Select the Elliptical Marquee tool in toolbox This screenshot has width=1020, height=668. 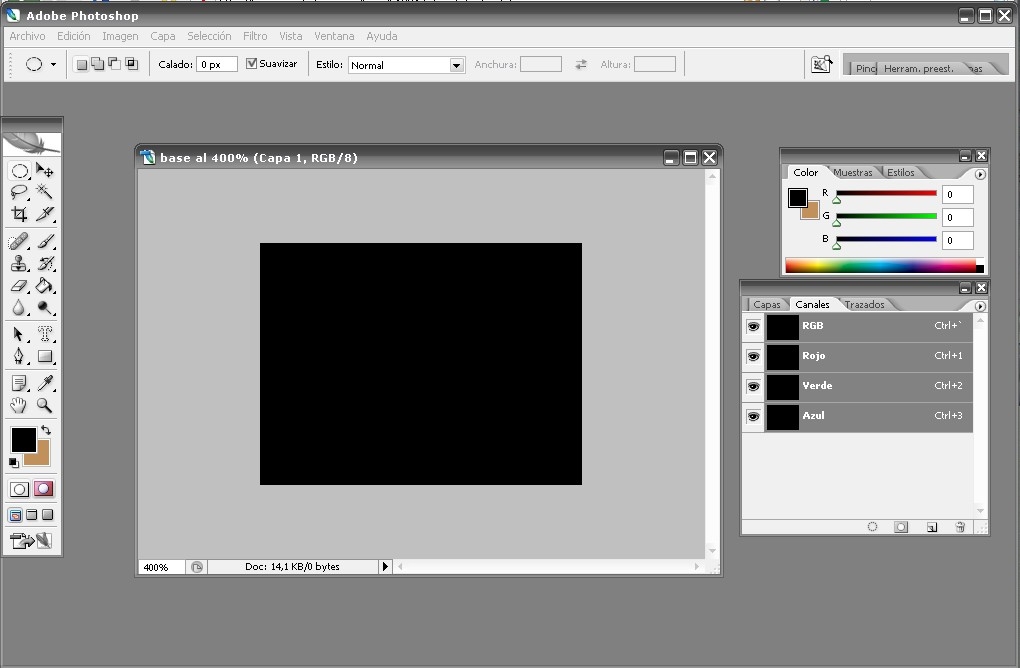[x=20, y=171]
